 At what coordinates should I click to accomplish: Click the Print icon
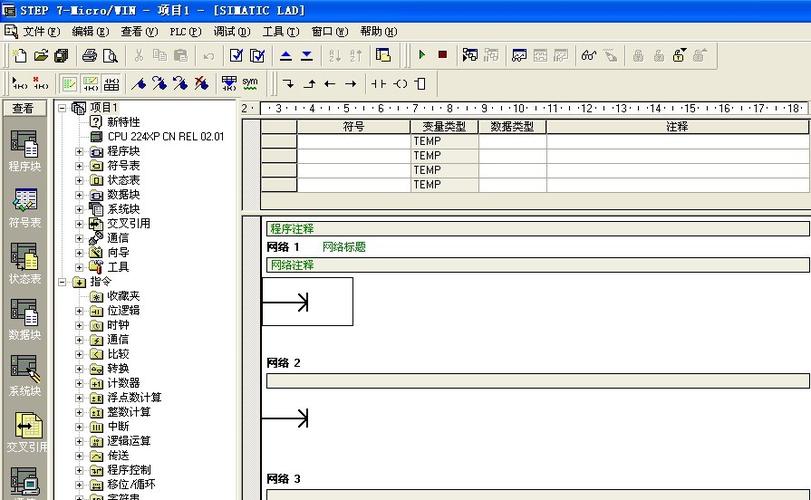click(x=89, y=55)
